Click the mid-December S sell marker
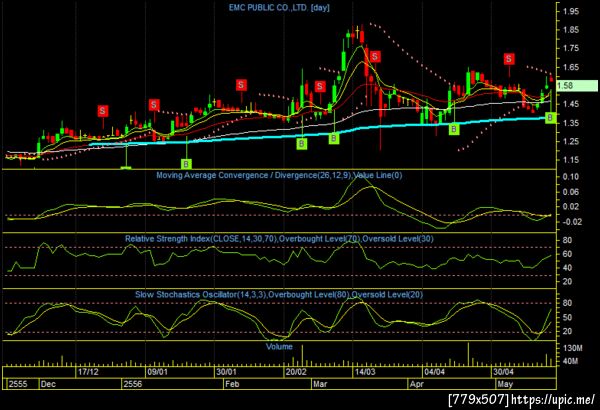The image size is (600, 410). pyautogui.click(x=102, y=111)
